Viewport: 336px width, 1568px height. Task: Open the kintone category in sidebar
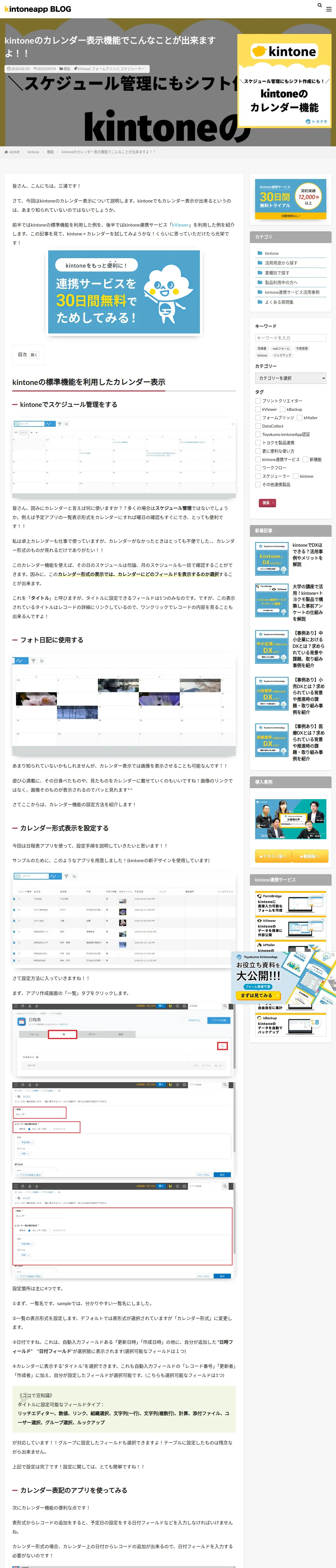coord(271,253)
